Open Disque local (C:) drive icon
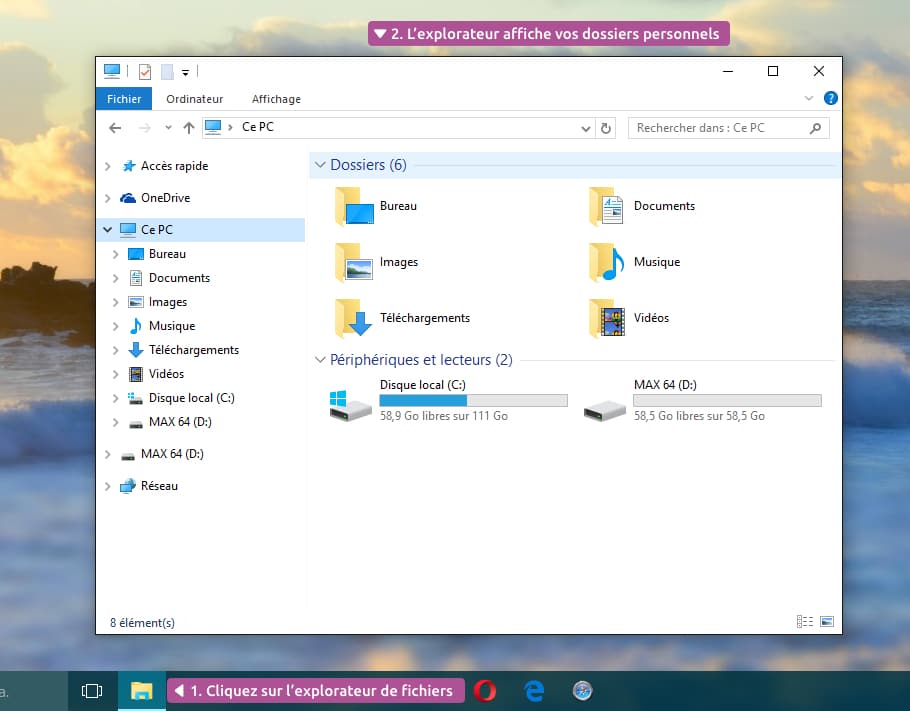Screen dimensions: 910x711 pyautogui.click(x=350, y=404)
